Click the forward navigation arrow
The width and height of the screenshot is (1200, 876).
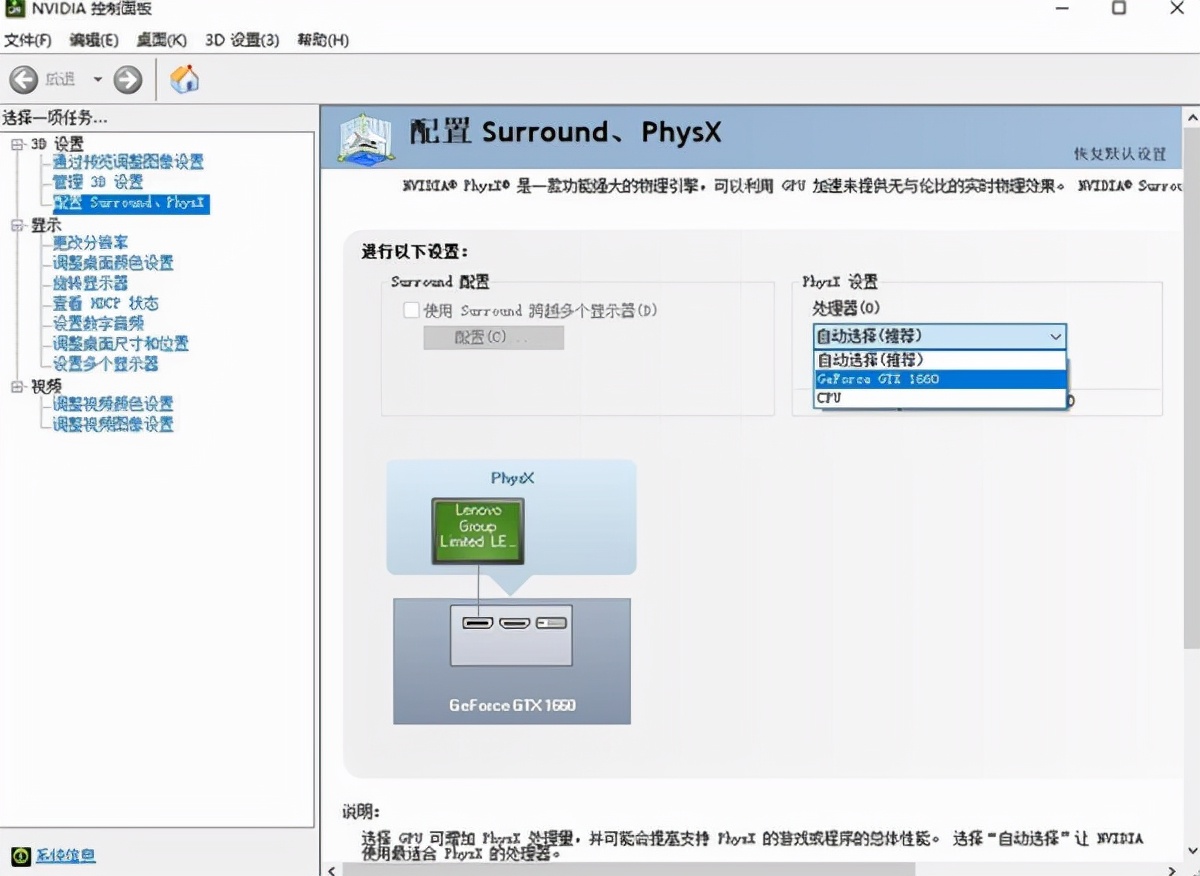[x=128, y=79]
